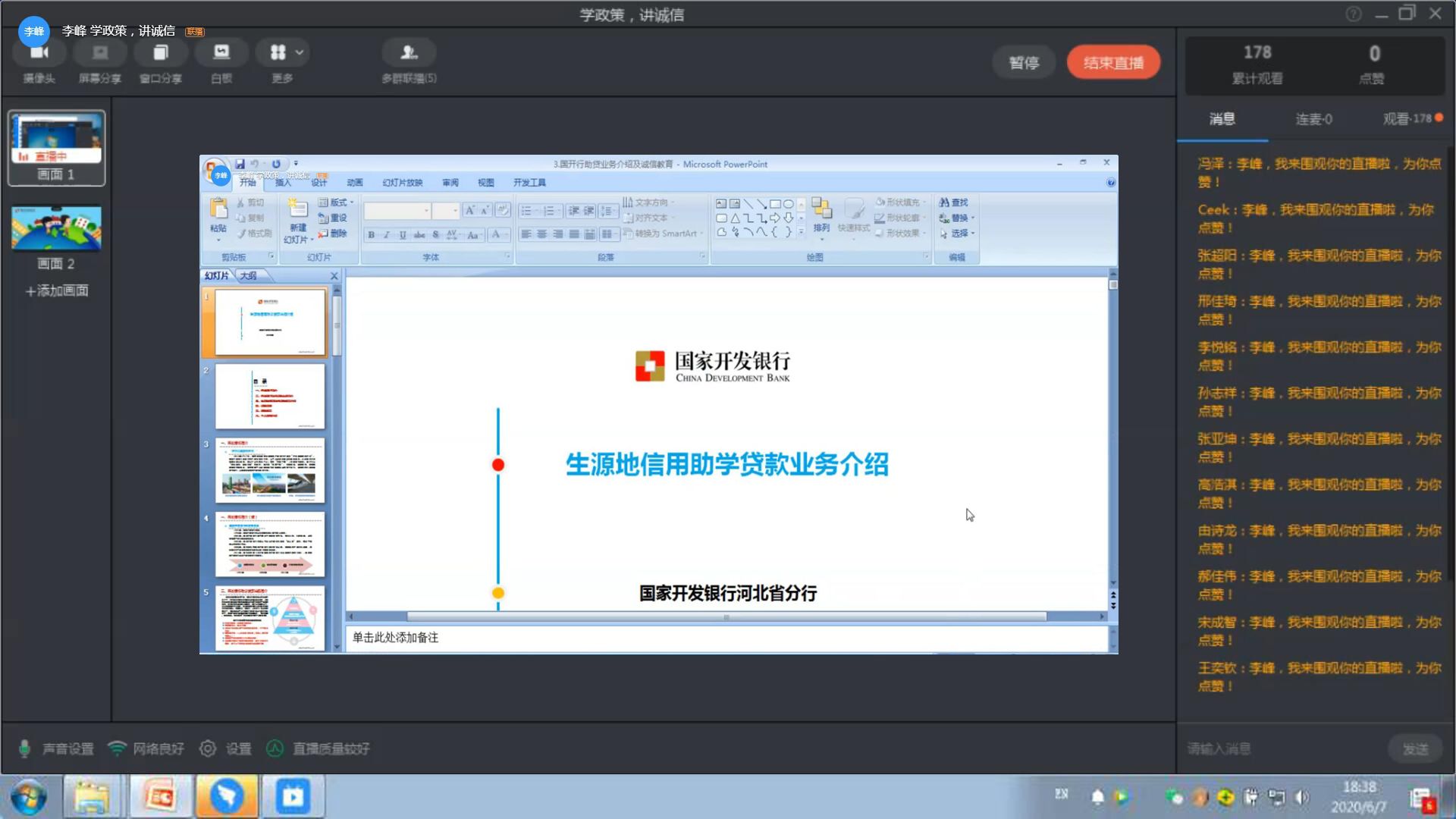This screenshot has width=1456, height=819.
Task: Select scene thumbnail 画面 2
Action: pyautogui.click(x=56, y=227)
